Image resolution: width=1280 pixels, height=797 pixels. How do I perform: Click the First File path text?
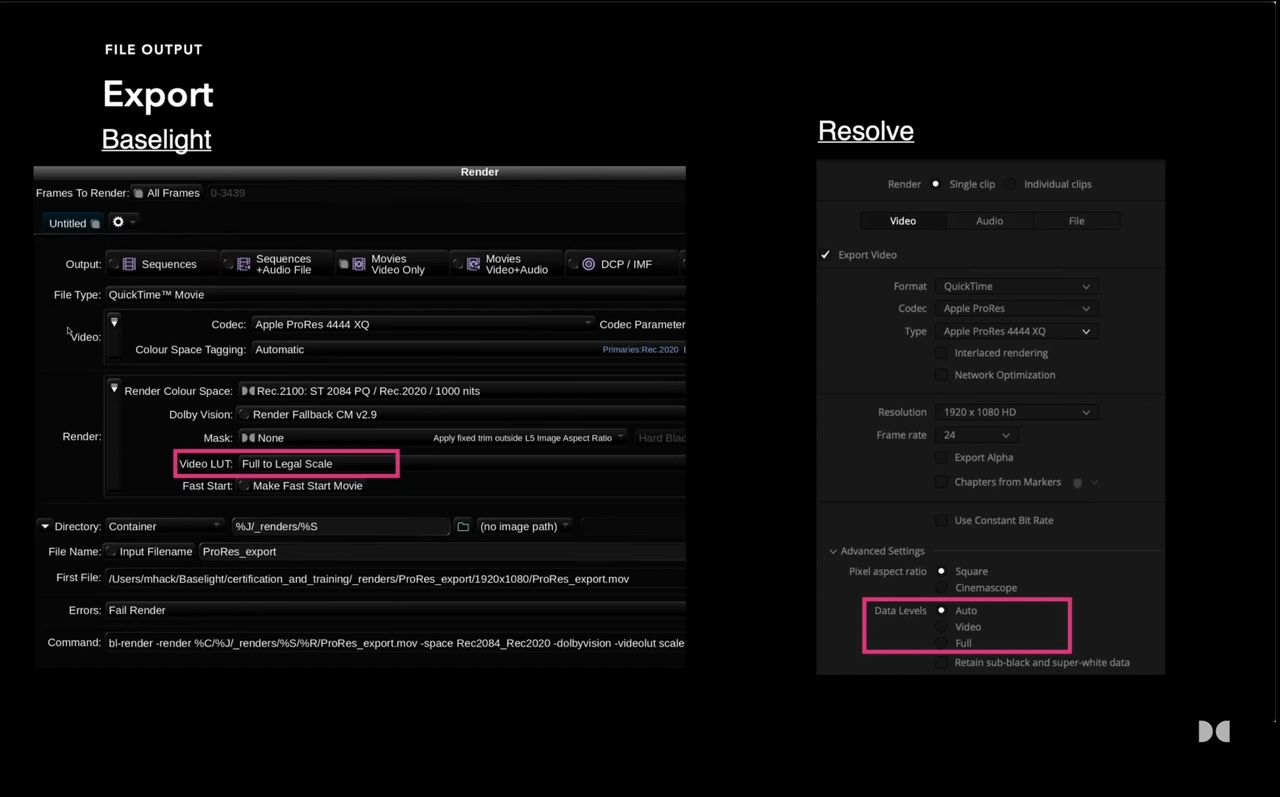click(x=369, y=579)
